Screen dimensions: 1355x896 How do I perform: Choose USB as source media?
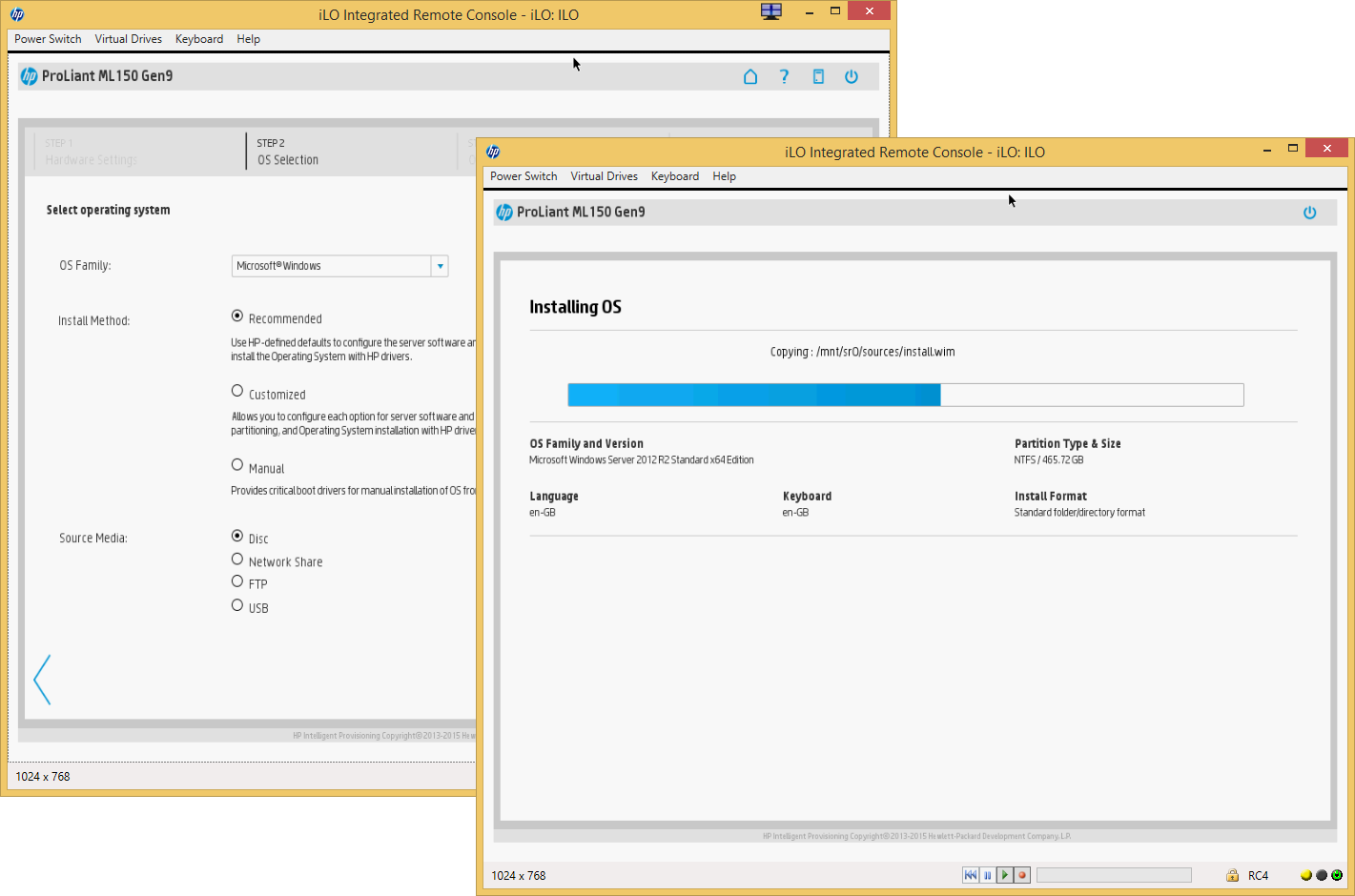pos(237,605)
